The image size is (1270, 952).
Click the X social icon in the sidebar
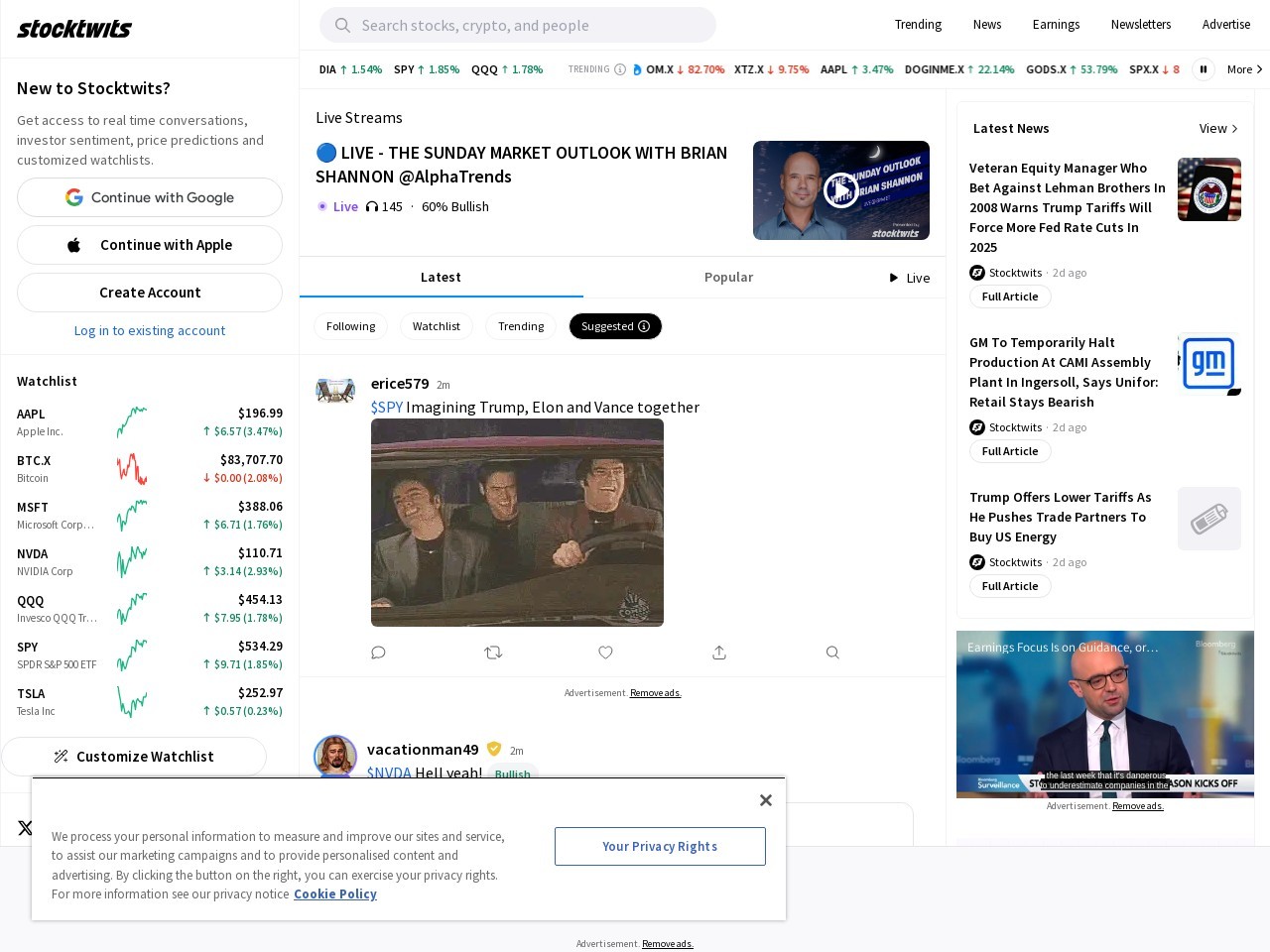[x=26, y=828]
